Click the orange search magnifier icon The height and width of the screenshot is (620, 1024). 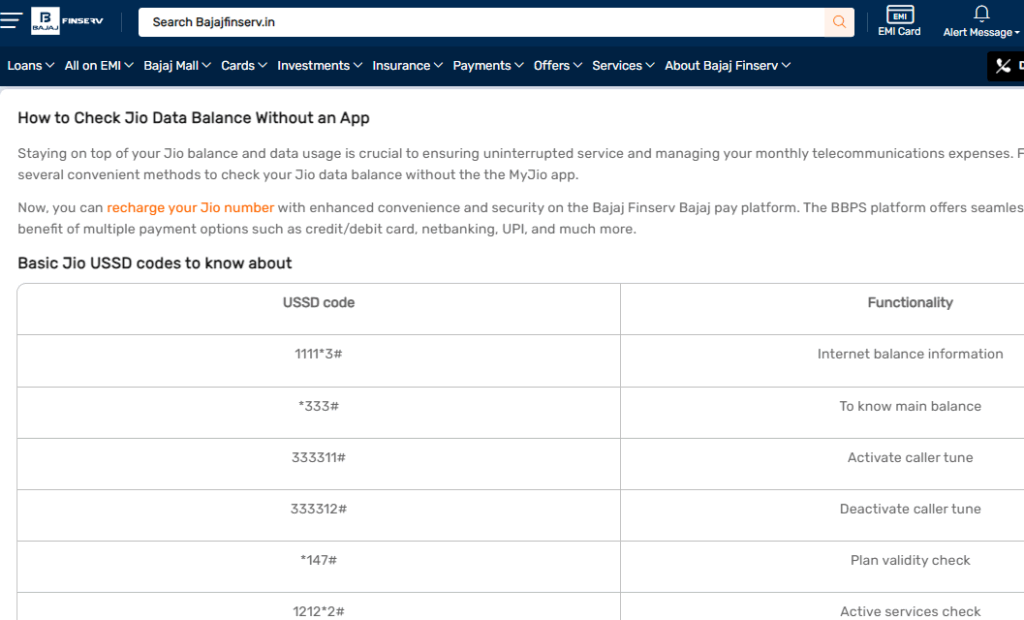839,22
